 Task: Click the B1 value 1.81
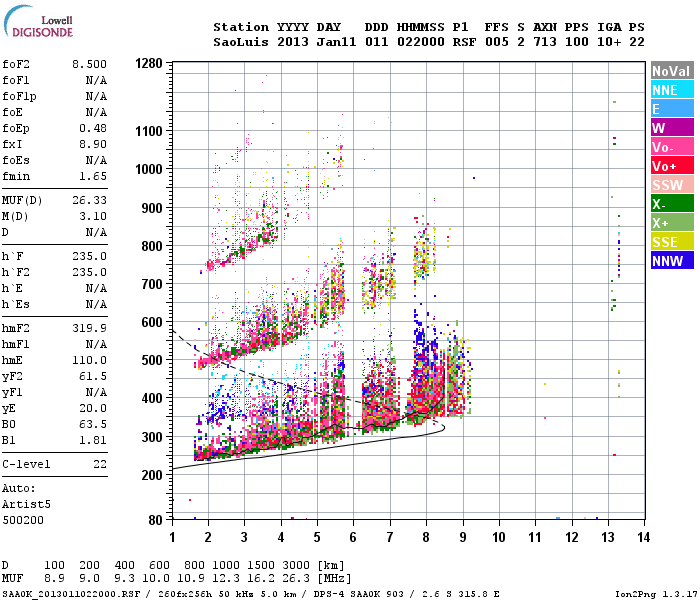coord(93,440)
